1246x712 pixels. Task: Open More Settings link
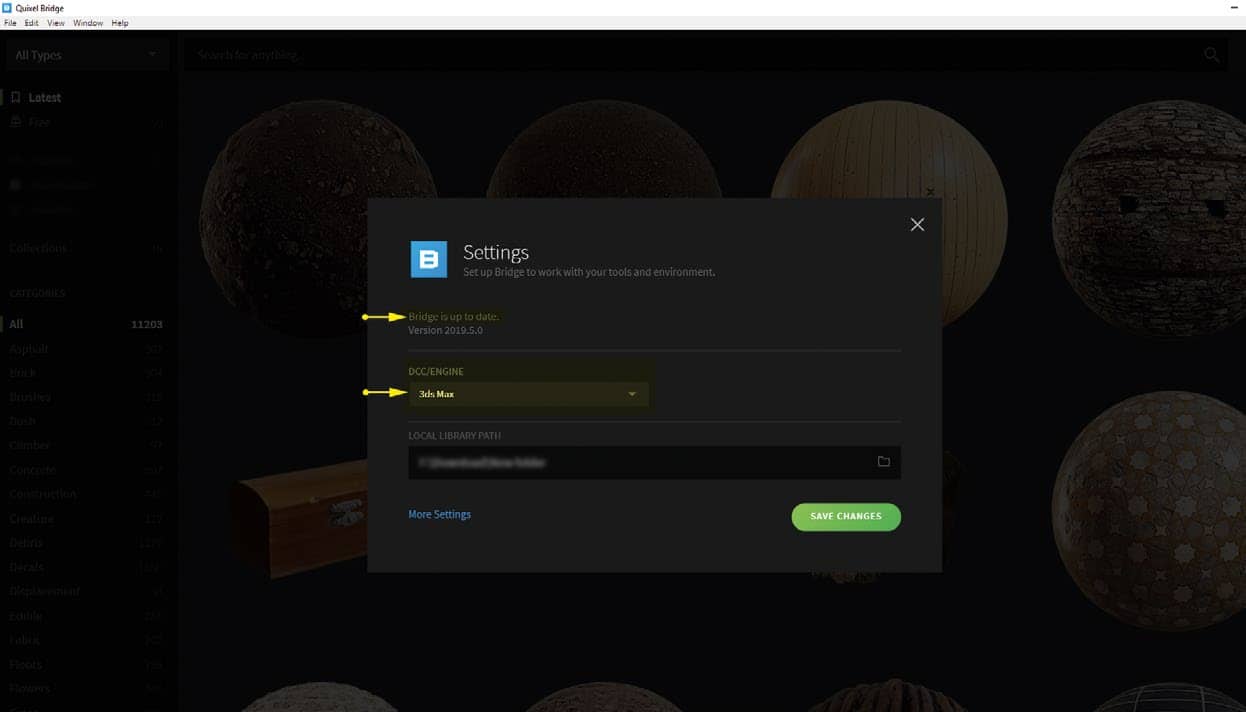point(439,514)
